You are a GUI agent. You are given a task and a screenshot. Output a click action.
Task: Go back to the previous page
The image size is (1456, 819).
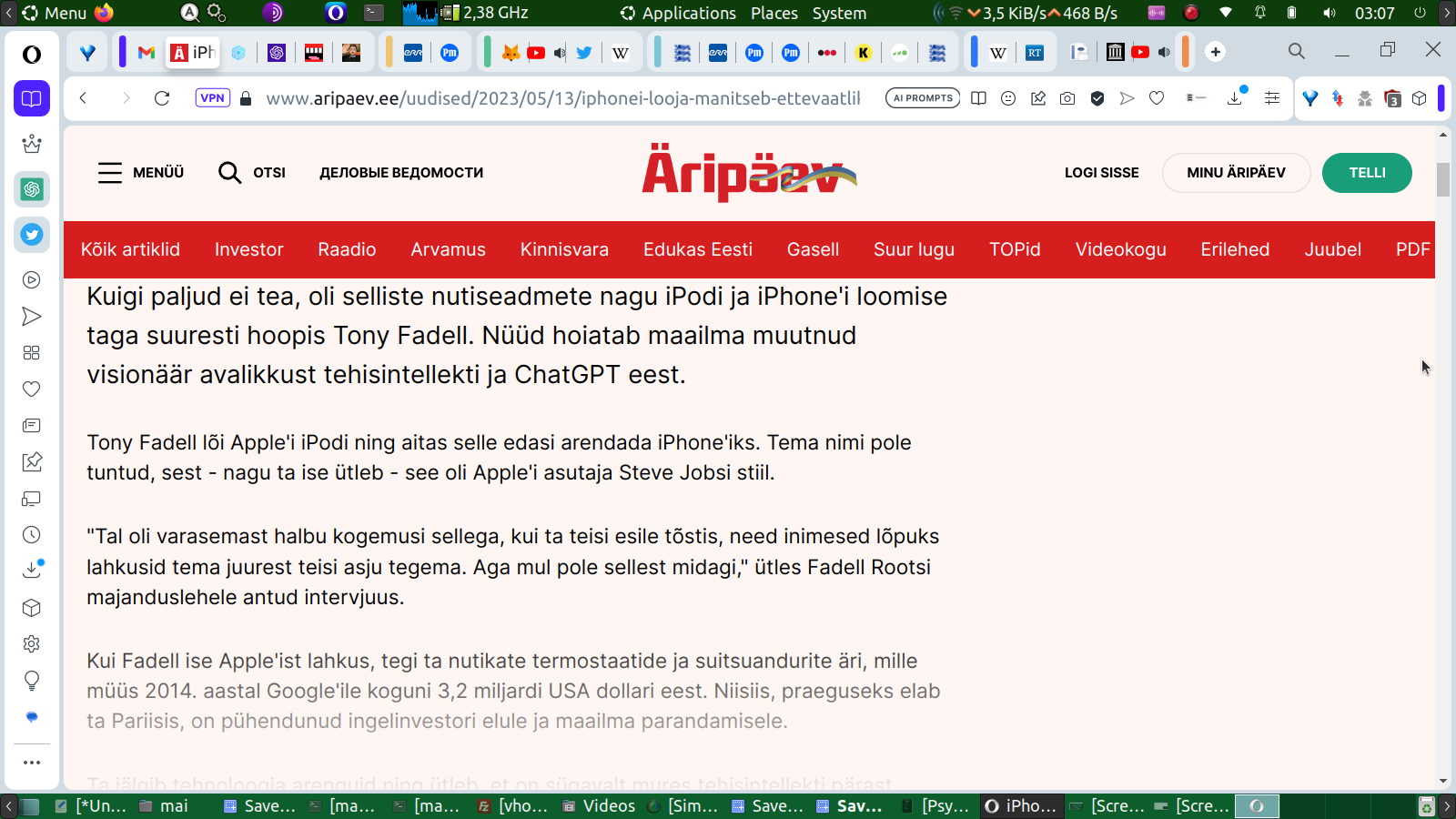pyautogui.click(x=83, y=98)
